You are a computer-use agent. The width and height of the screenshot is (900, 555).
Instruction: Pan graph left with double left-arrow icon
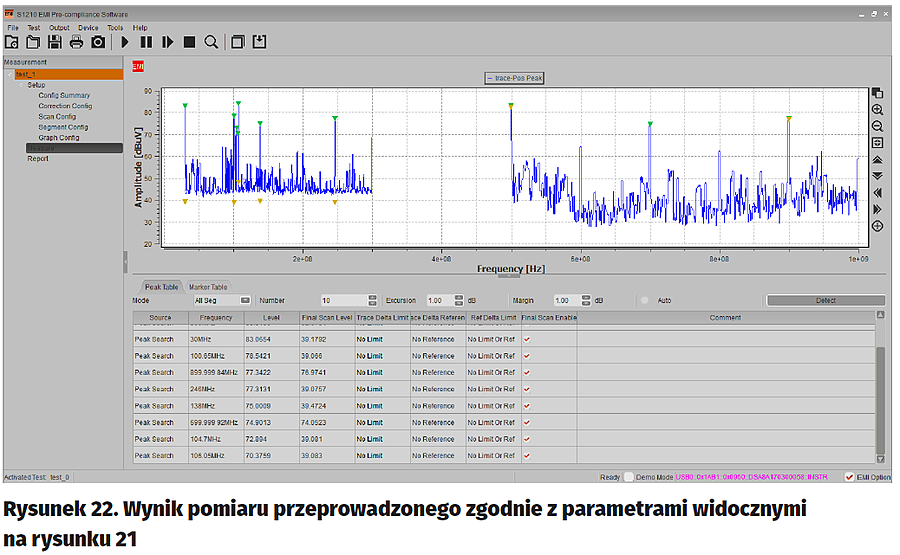[877, 192]
